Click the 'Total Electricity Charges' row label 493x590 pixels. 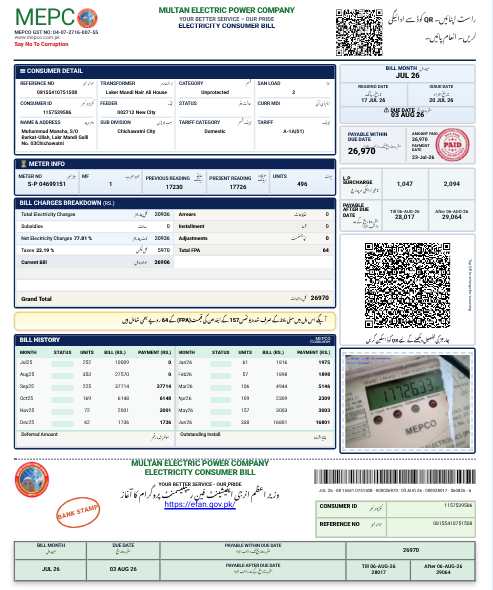pyautogui.click(x=48, y=214)
